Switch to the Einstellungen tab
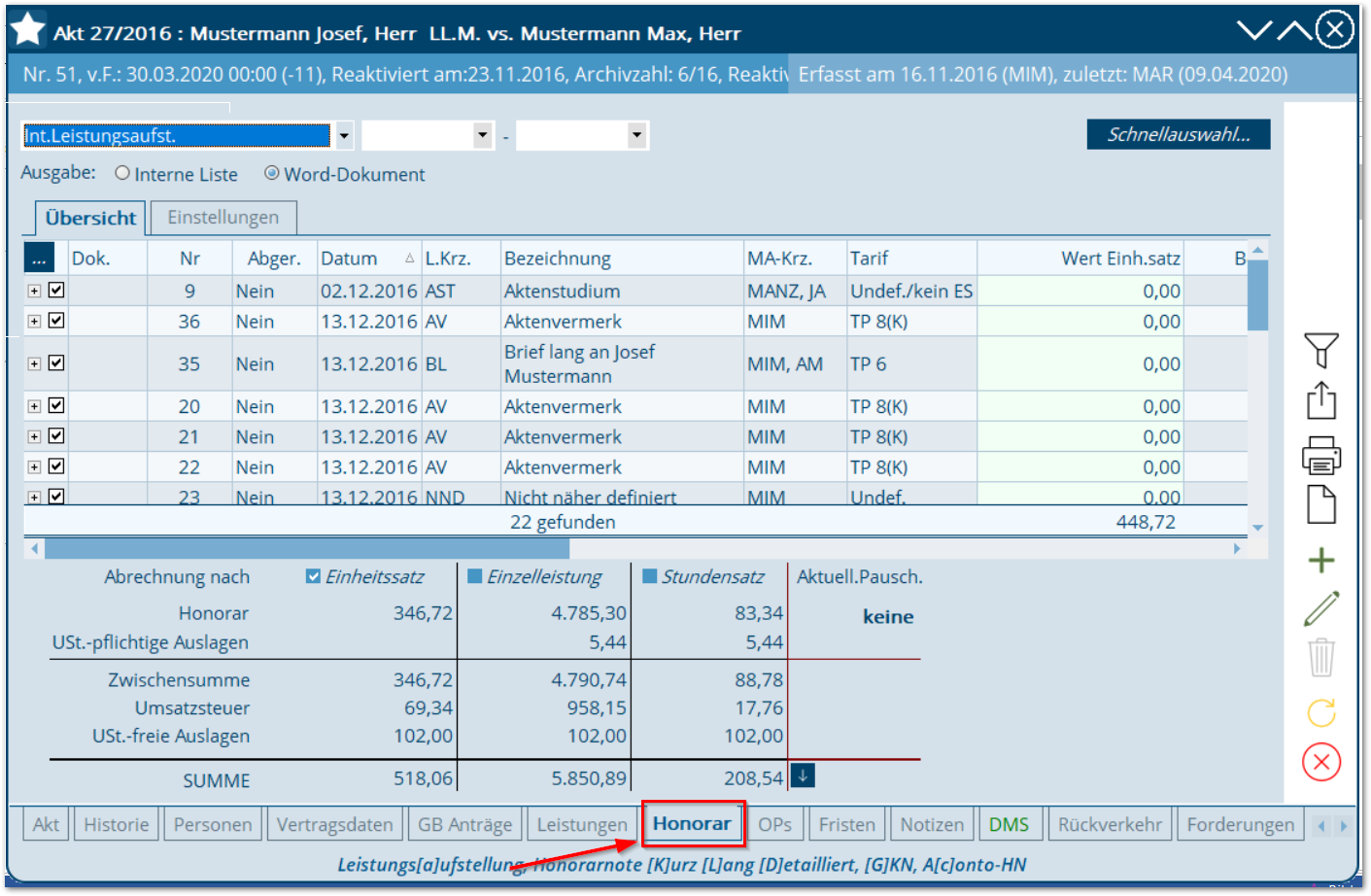The height and width of the screenshot is (896, 1371). [223, 217]
